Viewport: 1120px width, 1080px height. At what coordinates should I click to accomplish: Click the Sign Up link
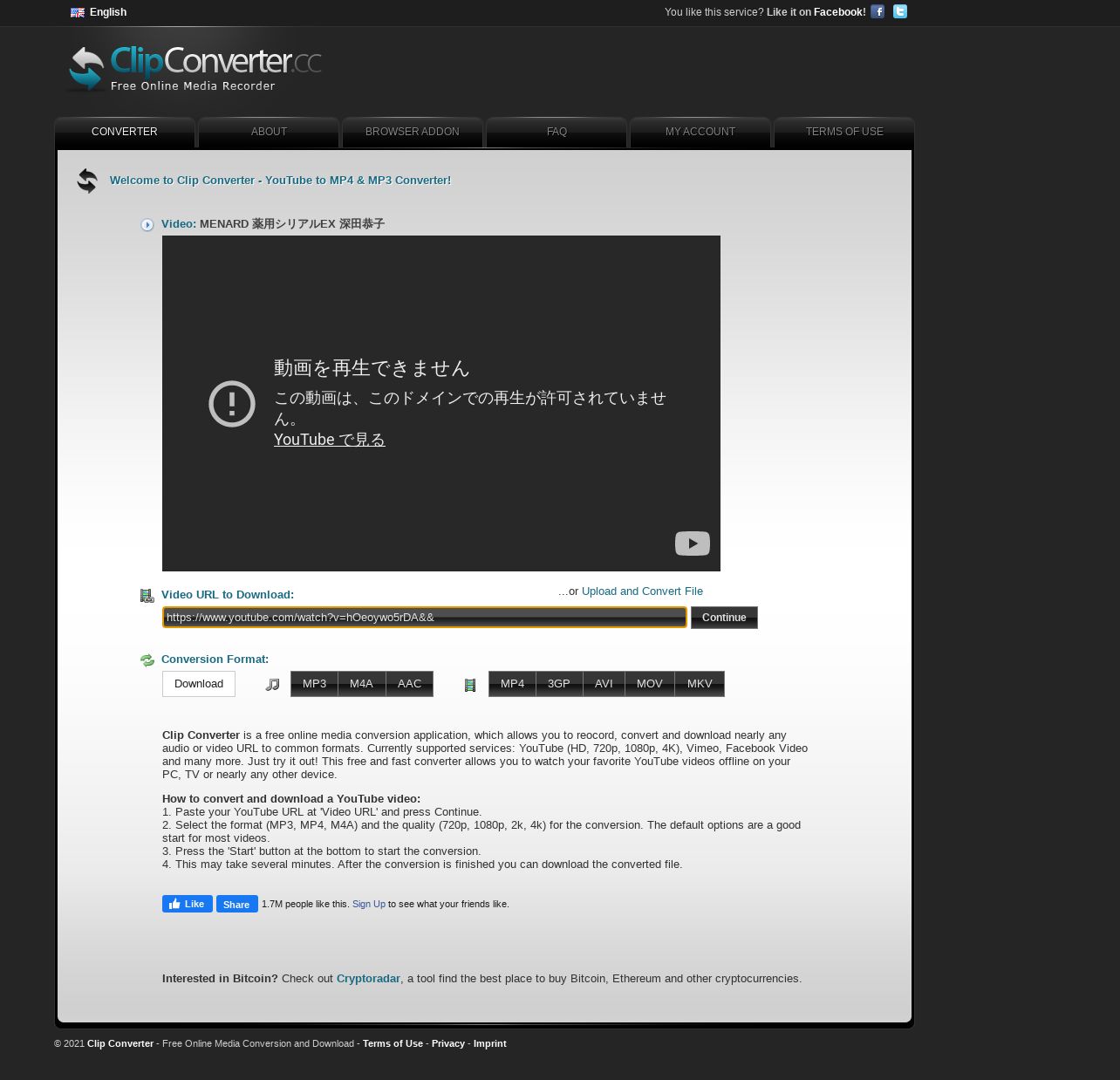pyautogui.click(x=368, y=904)
